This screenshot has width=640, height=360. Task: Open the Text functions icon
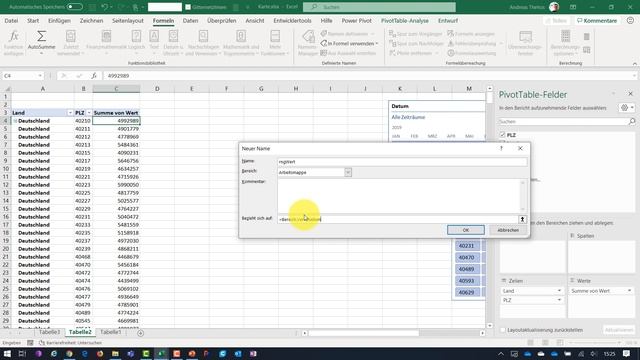coord(154,36)
